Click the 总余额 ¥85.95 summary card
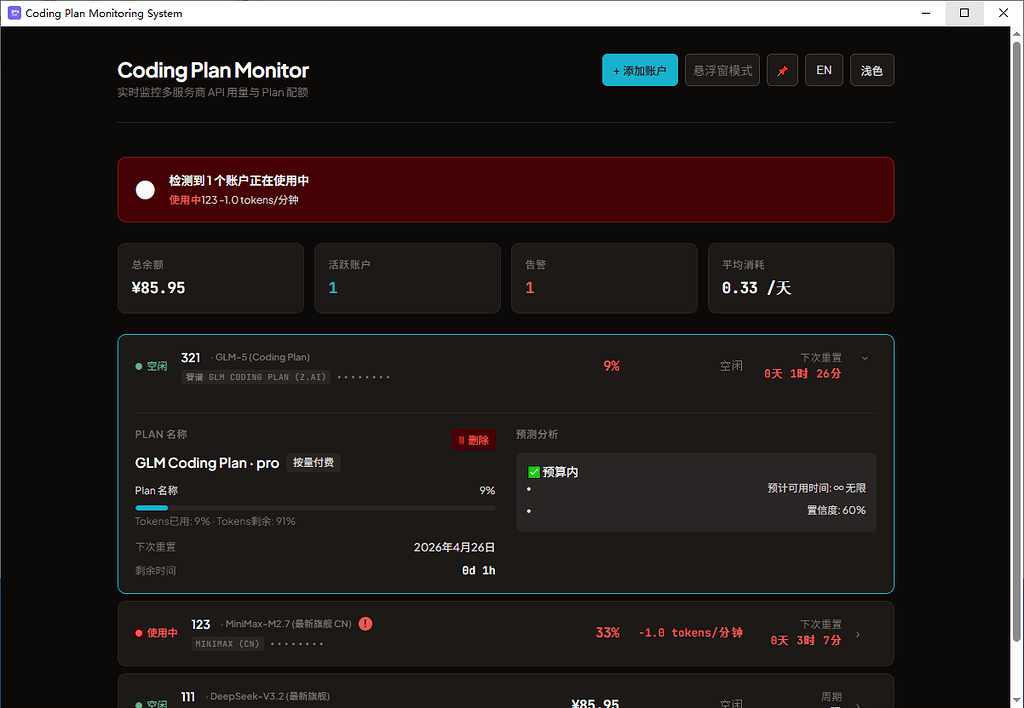1024x708 pixels. coord(210,278)
